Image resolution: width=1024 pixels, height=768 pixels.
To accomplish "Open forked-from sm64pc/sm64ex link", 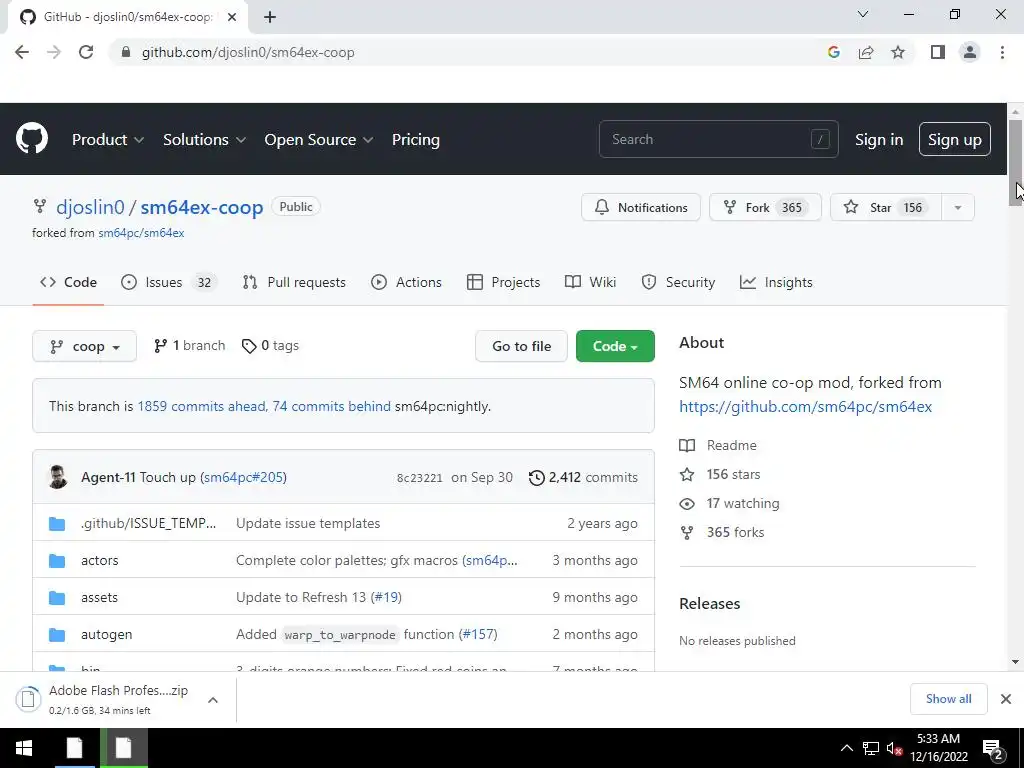I will pyautogui.click(x=141, y=233).
